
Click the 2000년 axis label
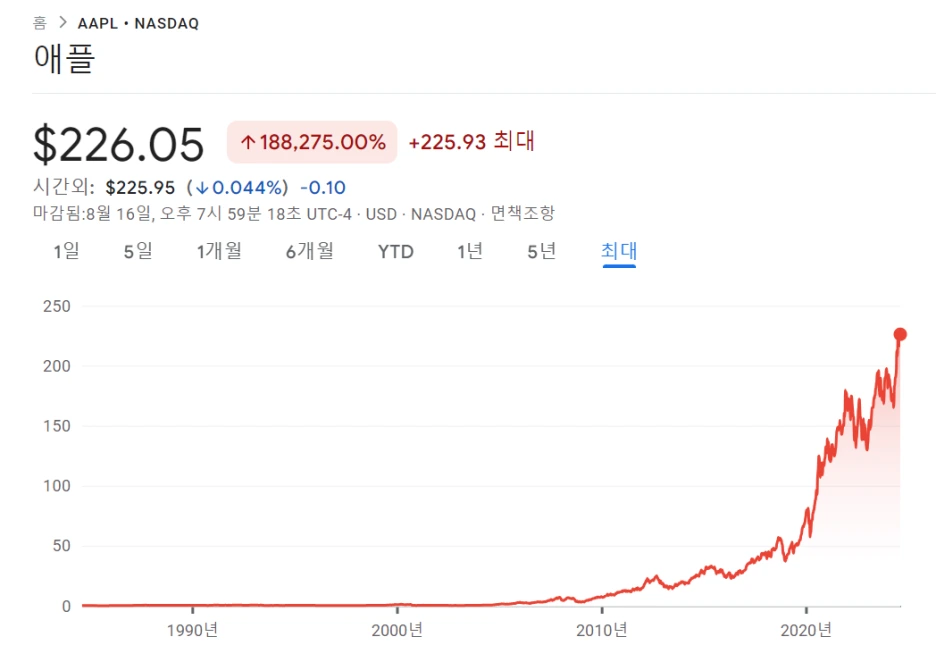397,630
